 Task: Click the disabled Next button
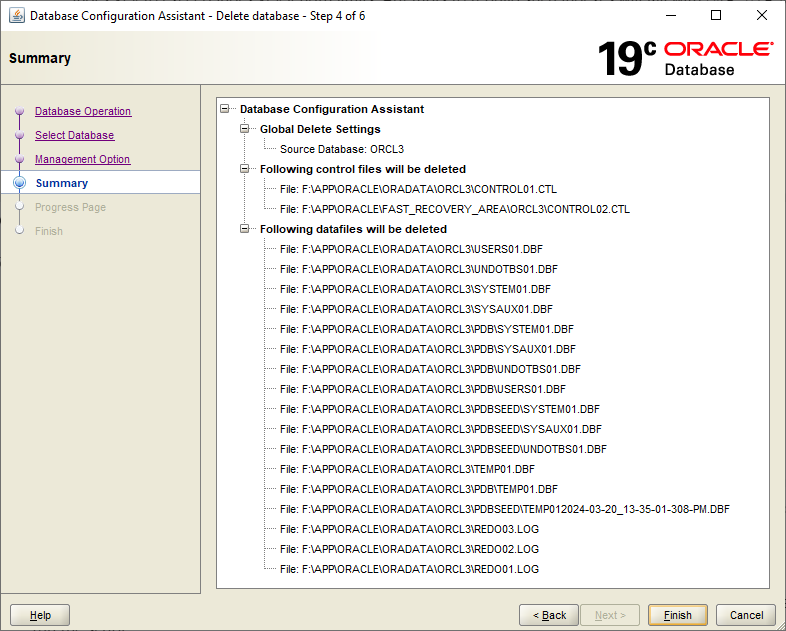(610, 615)
